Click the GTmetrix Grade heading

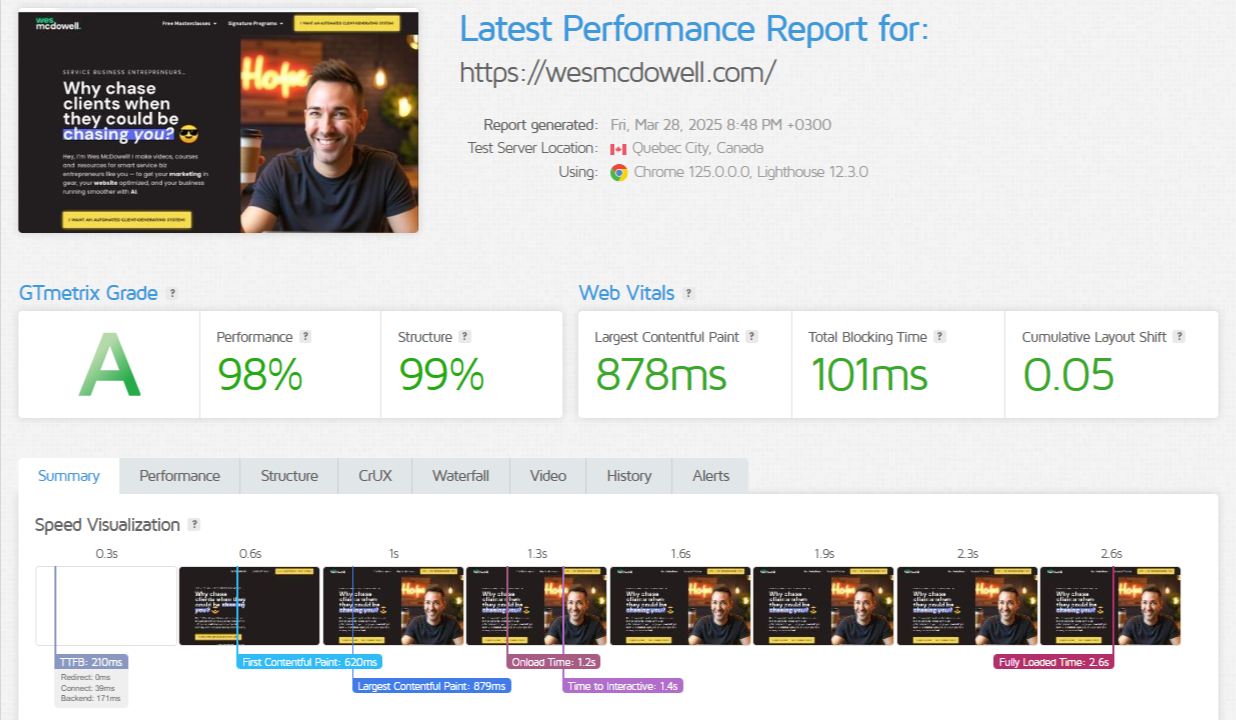[x=88, y=293]
